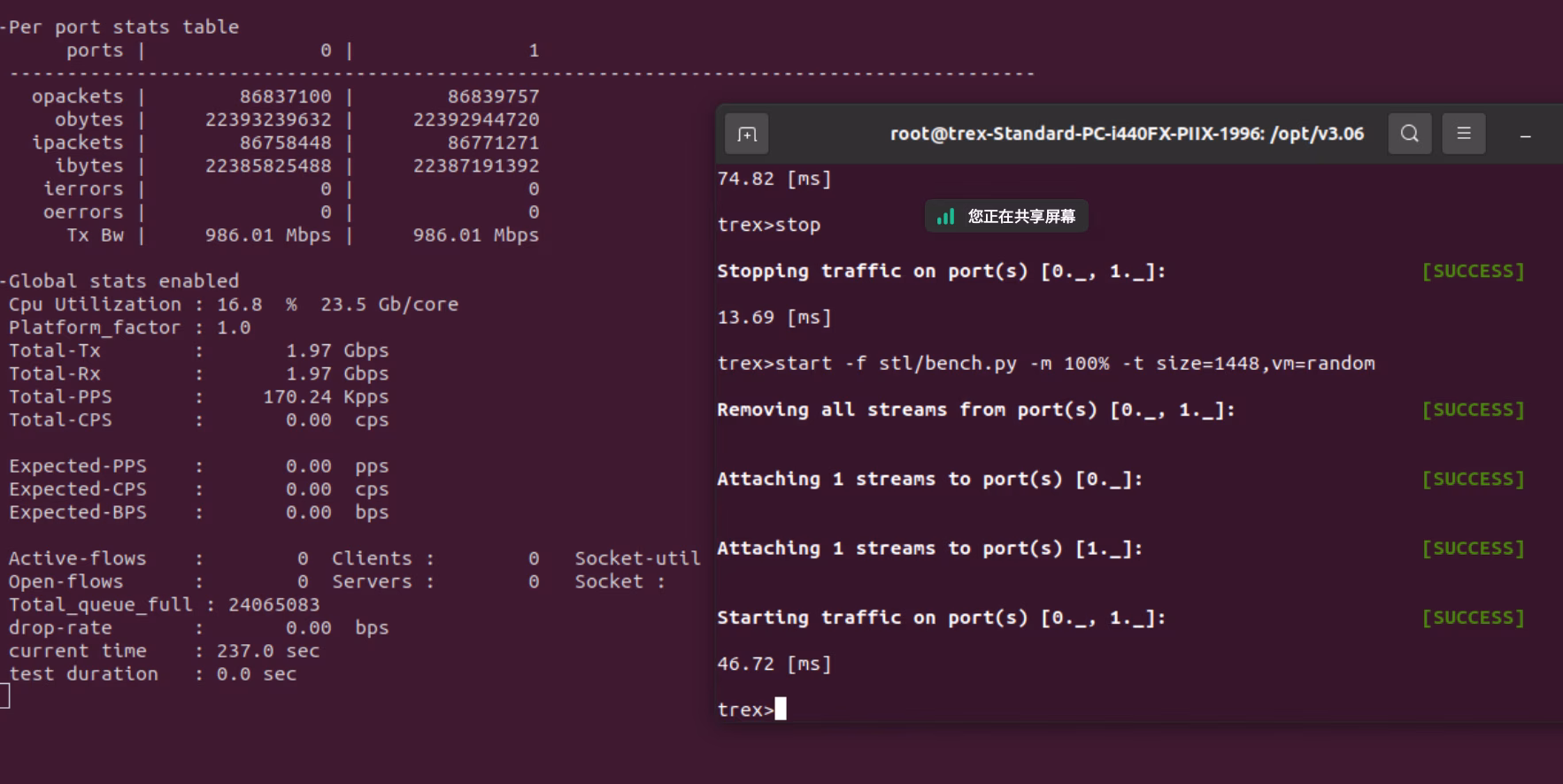The width and height of the screenshot is (1563, 784).
Task: Minimize the trex terminal window
Action: (1525, 135)
